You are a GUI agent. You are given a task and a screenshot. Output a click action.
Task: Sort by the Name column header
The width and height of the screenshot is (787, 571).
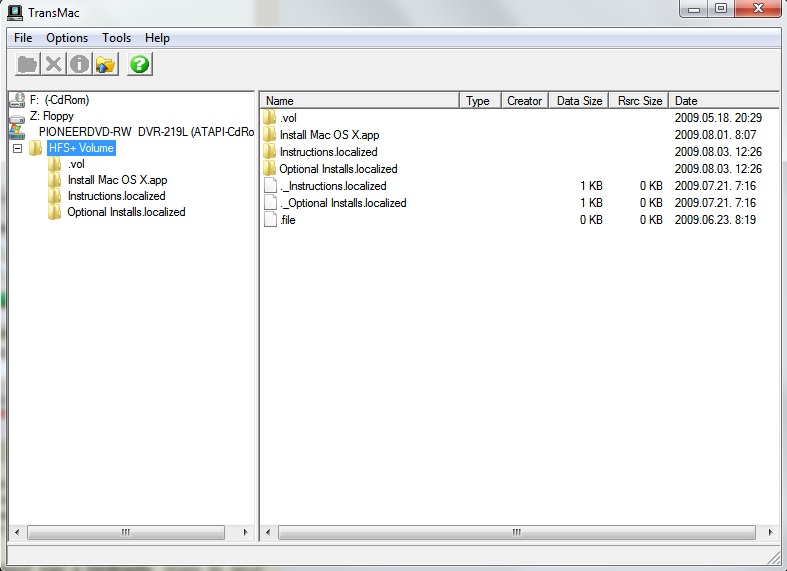tap(360, 100)
